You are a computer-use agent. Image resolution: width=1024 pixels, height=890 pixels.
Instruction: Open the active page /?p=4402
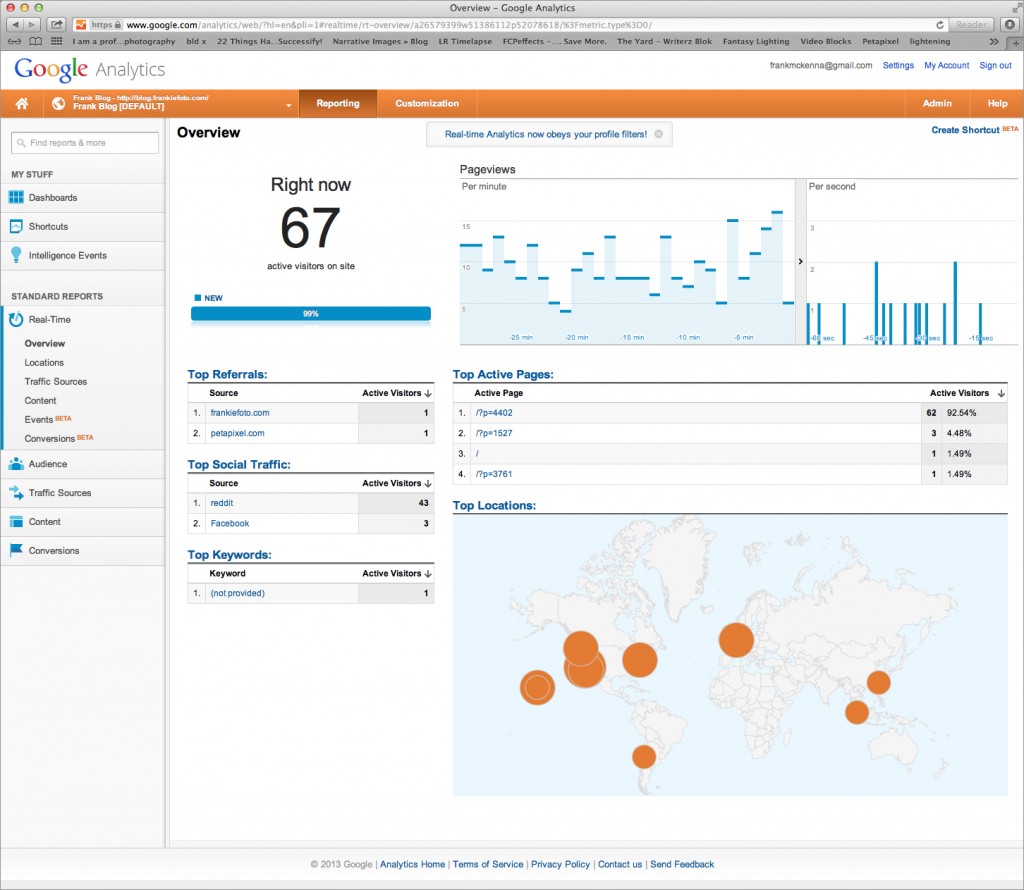pyautogui.click(x=494, y=413)
